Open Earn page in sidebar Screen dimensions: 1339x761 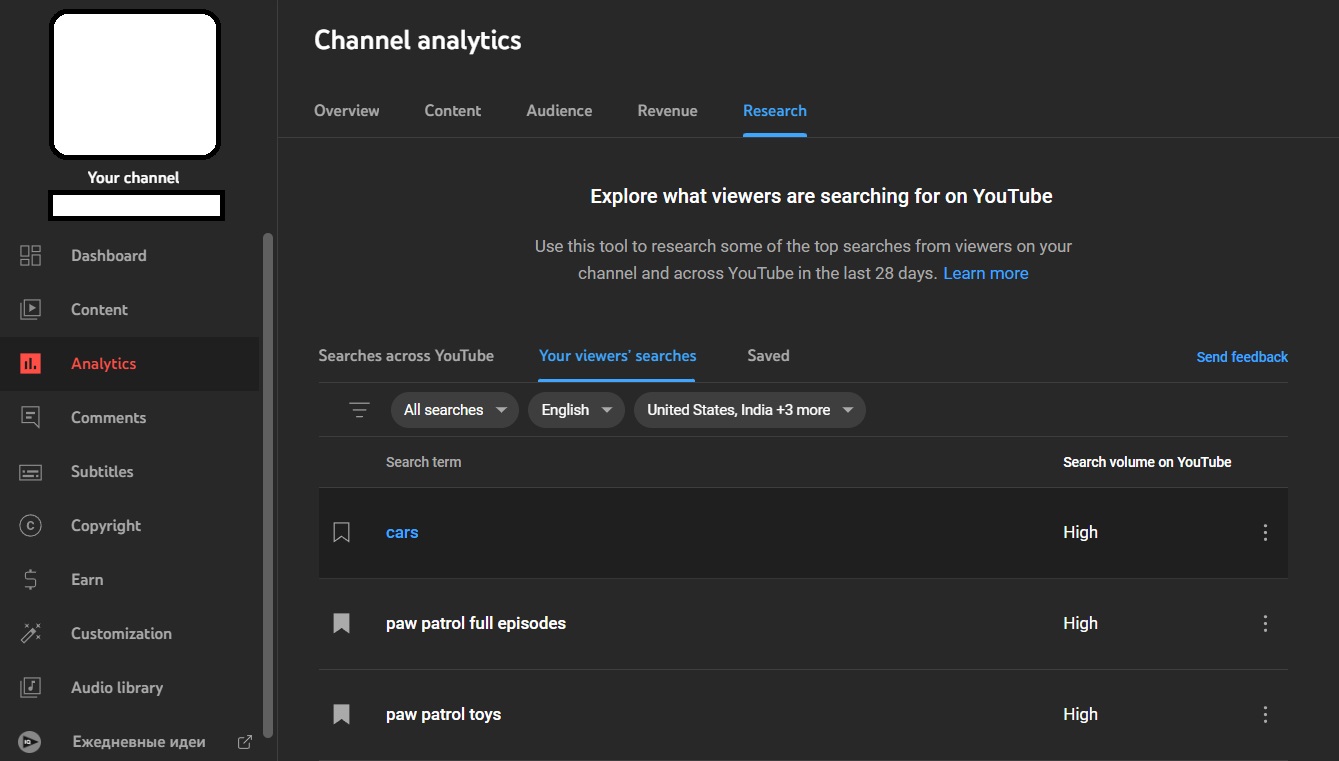click(x=87, y=580)
